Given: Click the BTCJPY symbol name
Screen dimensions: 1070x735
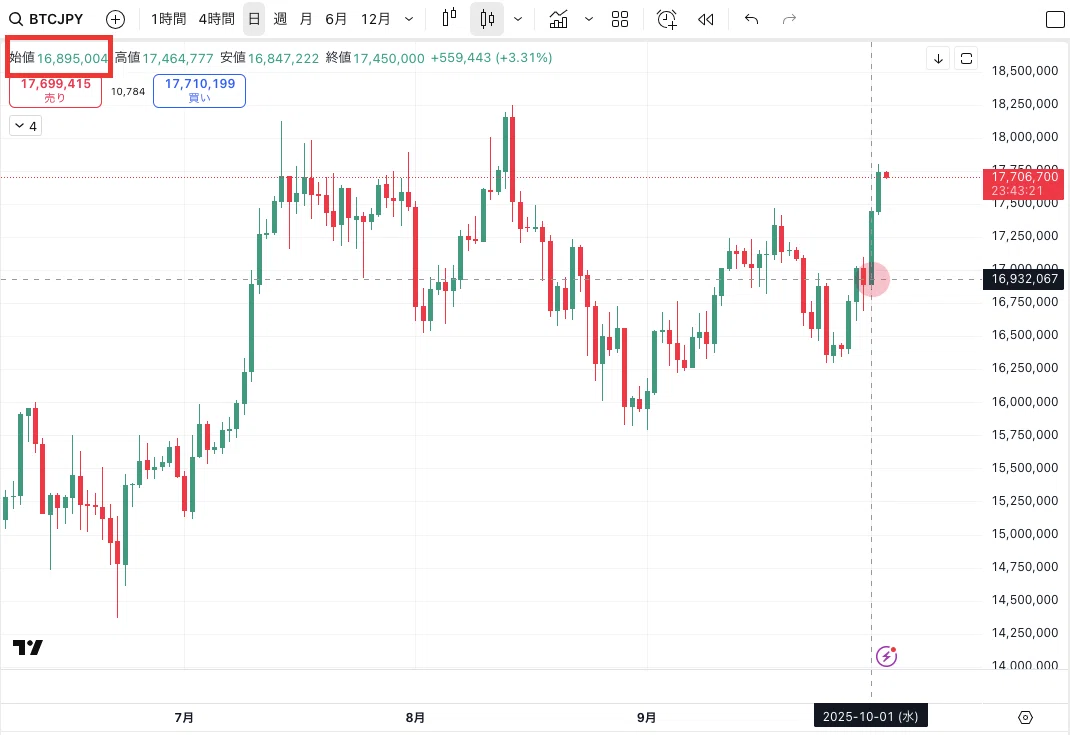Looking at the screenshot, I should tap(56, 19).
